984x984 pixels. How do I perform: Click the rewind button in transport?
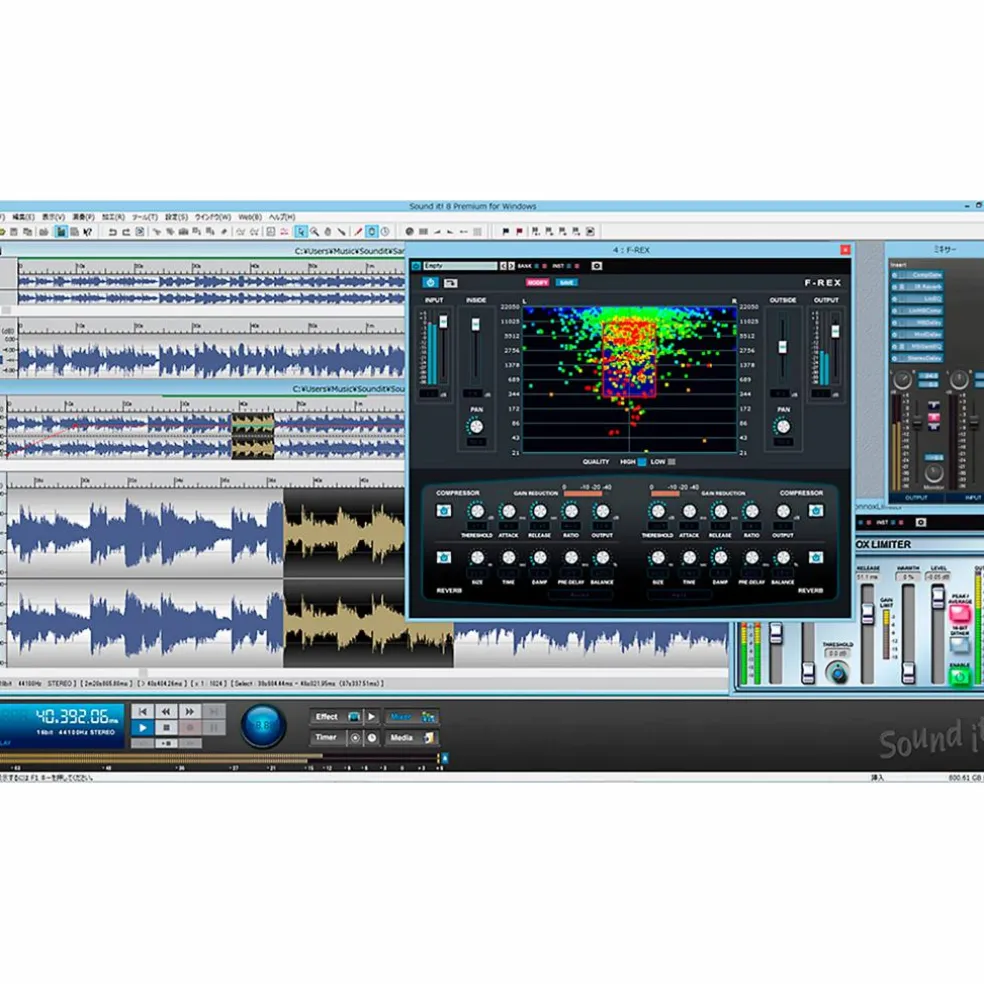tap(166, 711)
